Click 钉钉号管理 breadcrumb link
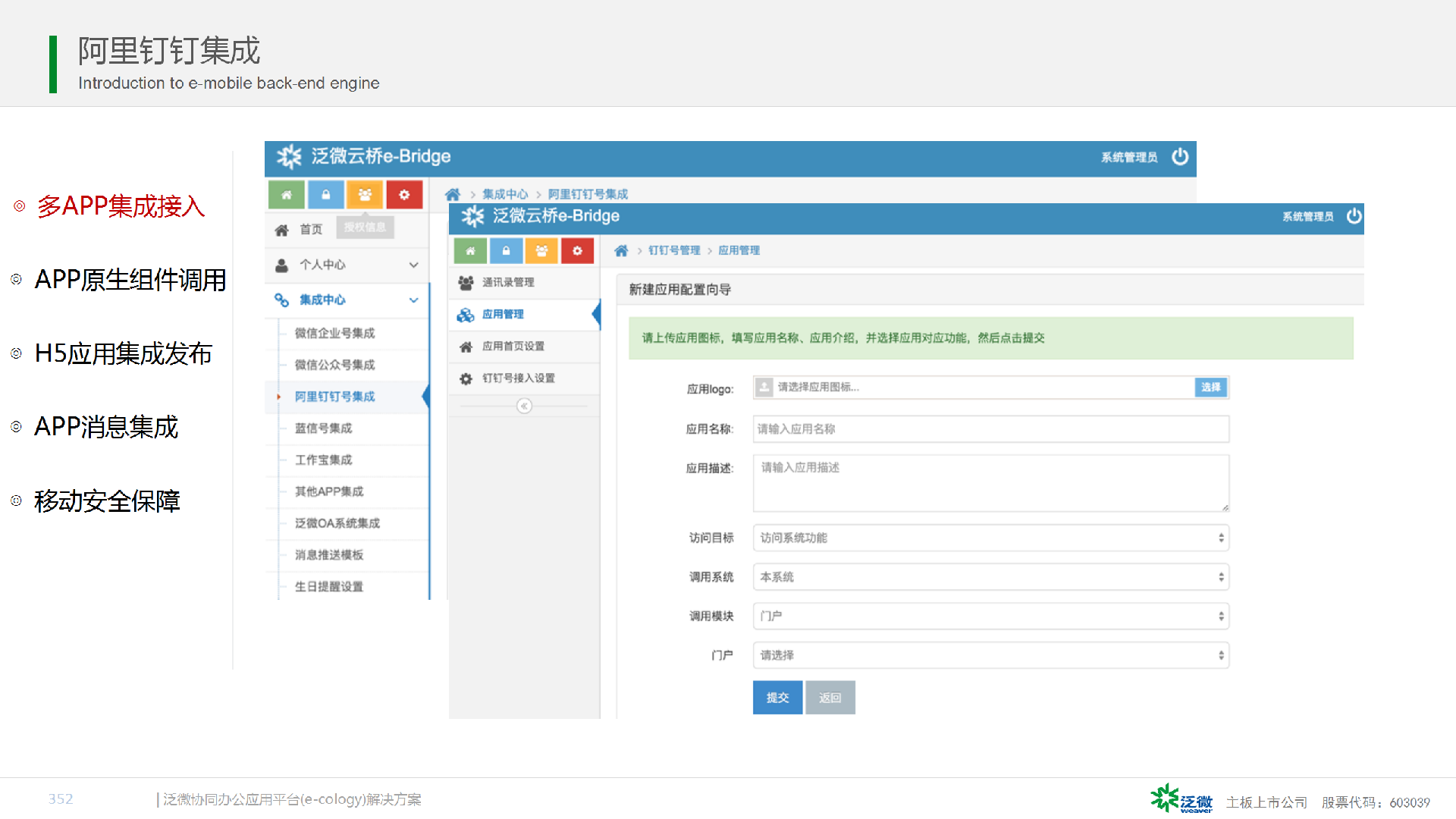The image size is (1456, 819). [x=674, y=250]
